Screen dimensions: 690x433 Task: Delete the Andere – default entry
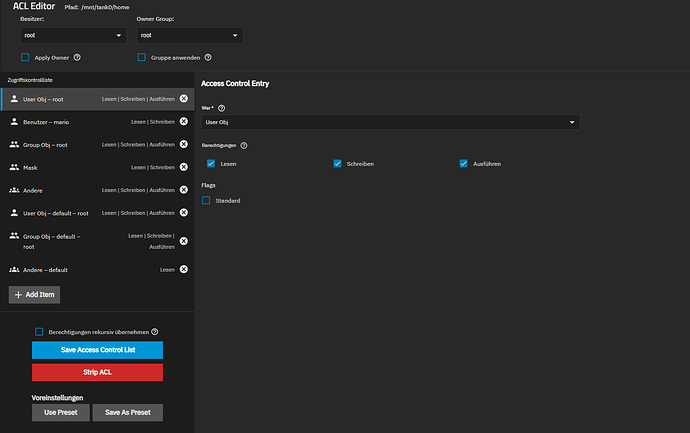183,270
